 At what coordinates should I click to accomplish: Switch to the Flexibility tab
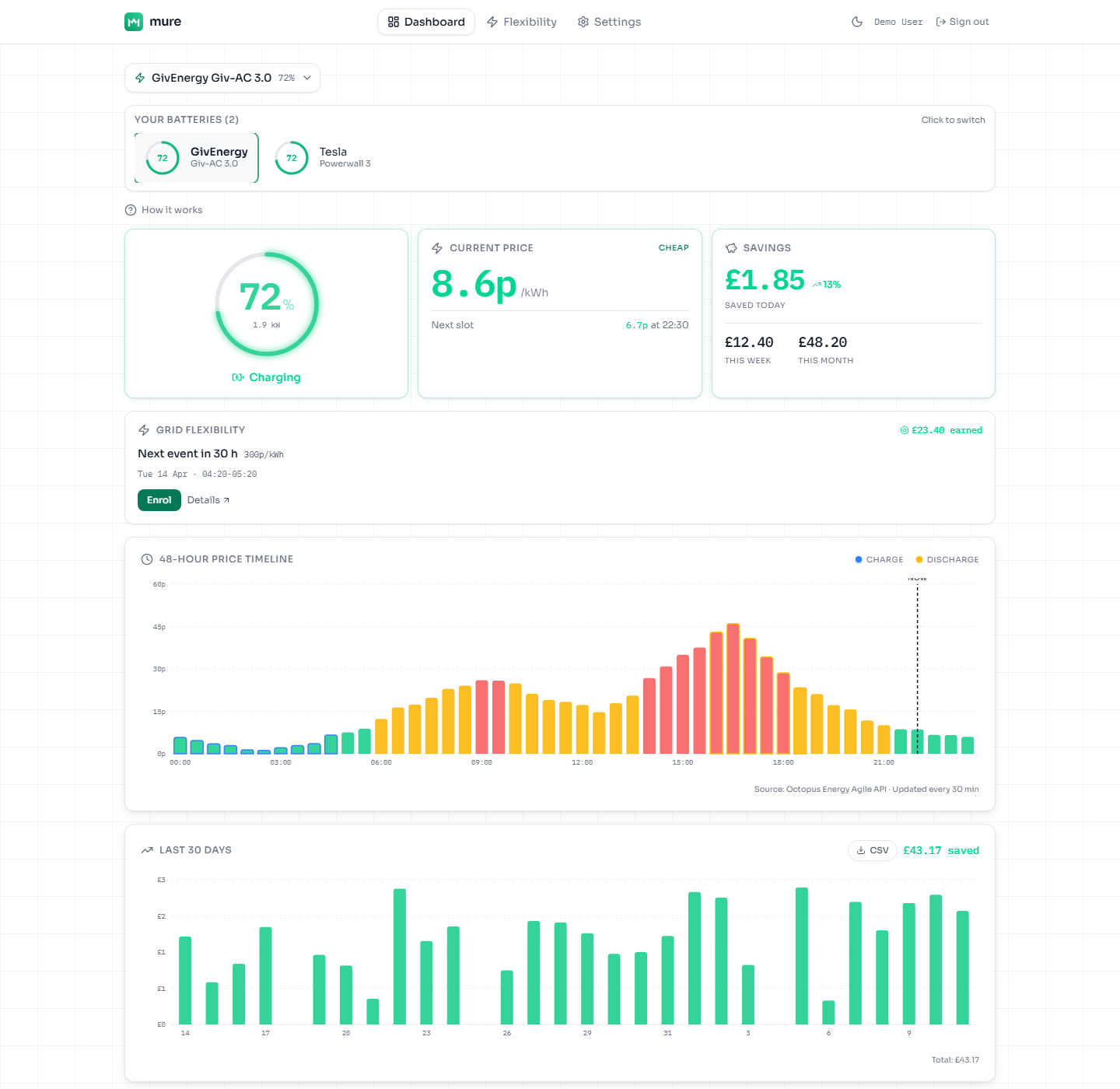(522, 22)
